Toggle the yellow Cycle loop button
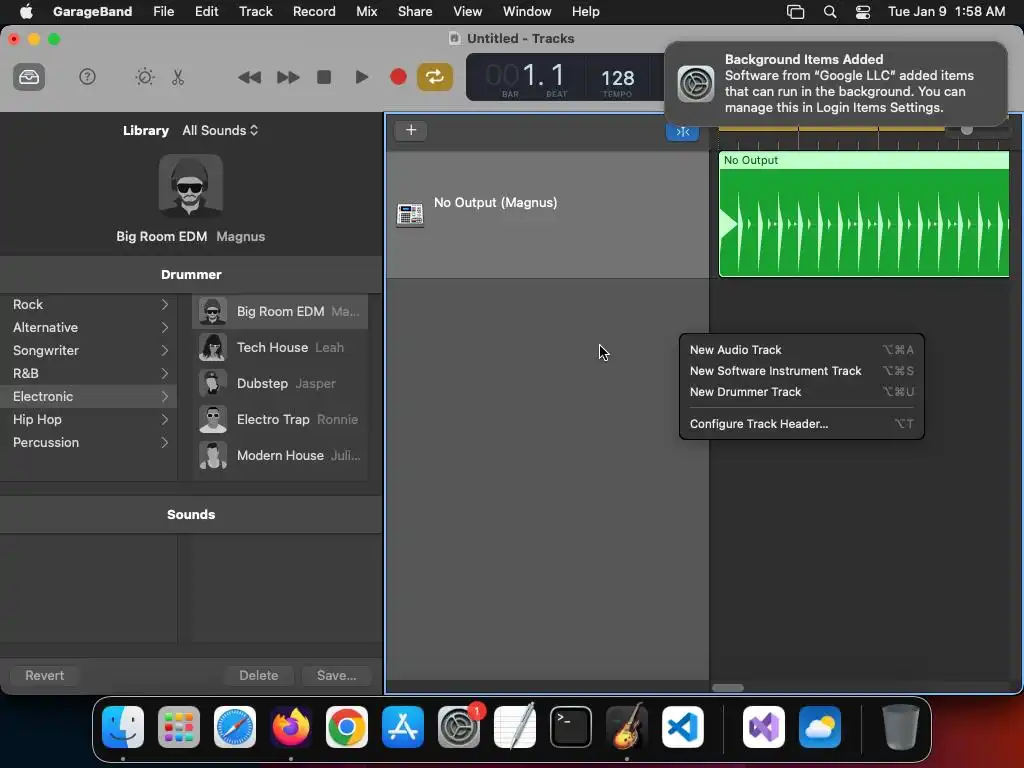Screen dimensions: 1024x768 click(435, 77)
